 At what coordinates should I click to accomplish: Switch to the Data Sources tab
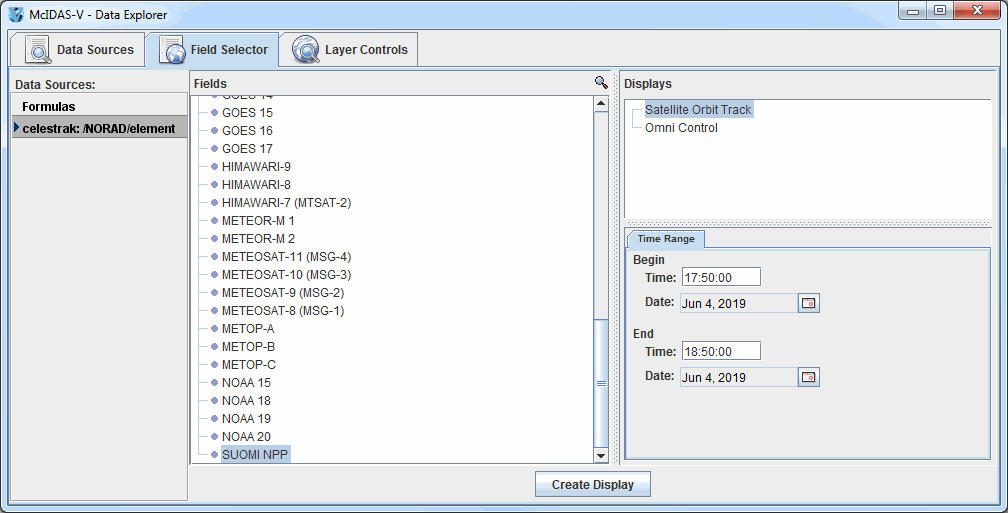(76, 50)
